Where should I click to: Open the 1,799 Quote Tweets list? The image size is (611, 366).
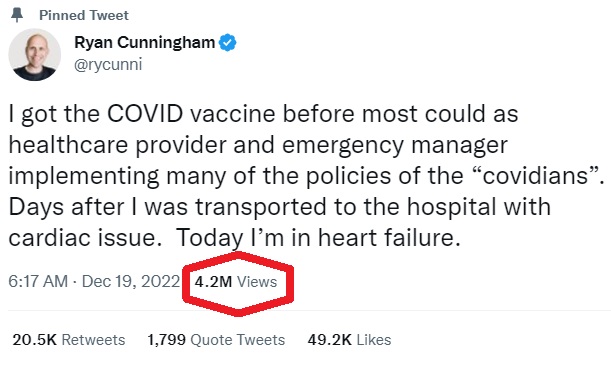tap(216, 340)
